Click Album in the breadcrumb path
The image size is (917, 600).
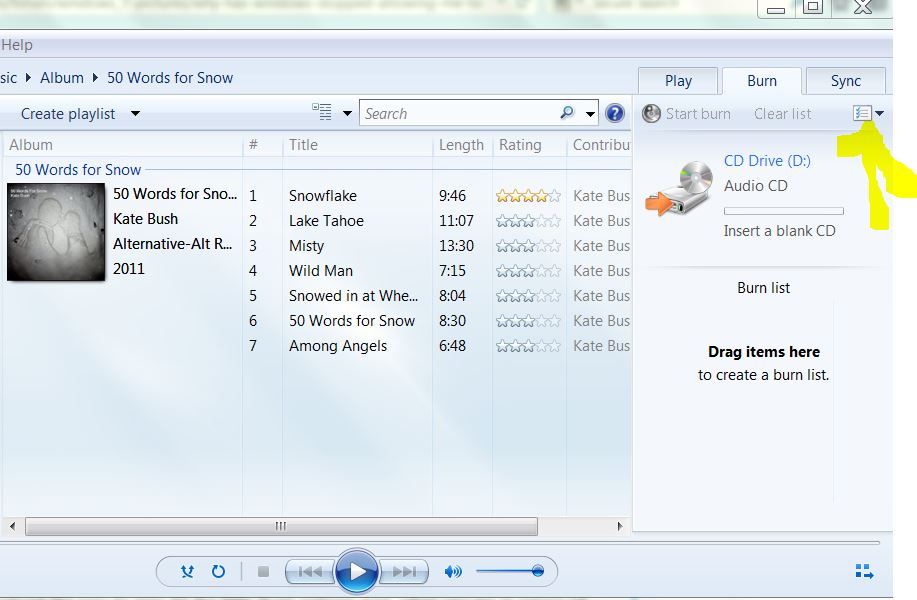pyautogui.click(x=62, y=78)
